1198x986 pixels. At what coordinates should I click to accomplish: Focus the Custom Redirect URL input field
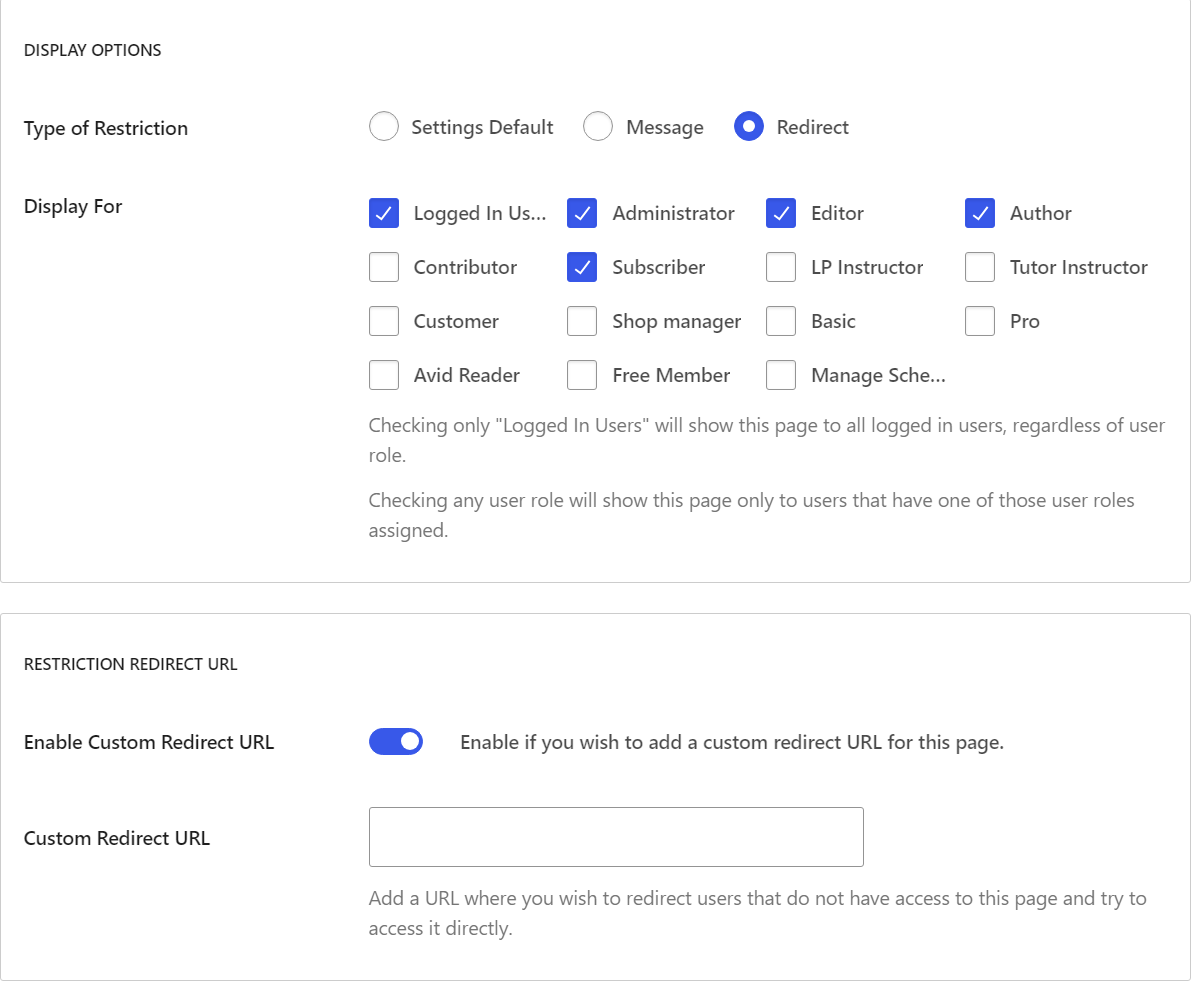616,837
